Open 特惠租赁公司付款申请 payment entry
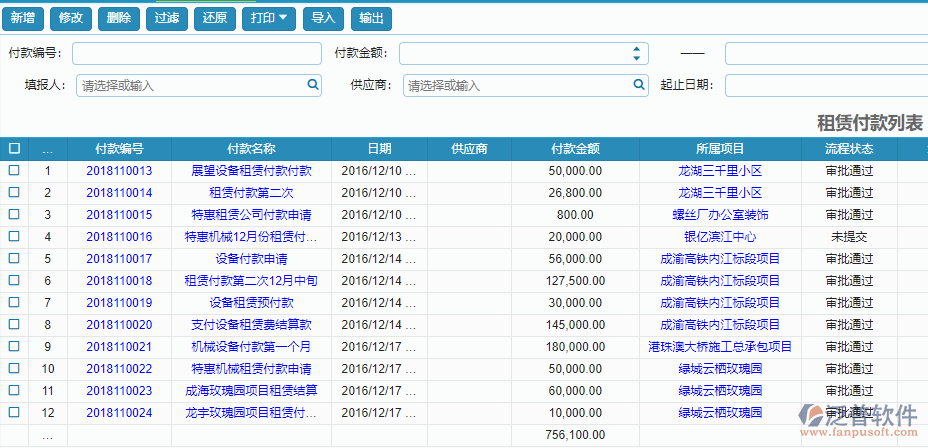 (252, 215)
